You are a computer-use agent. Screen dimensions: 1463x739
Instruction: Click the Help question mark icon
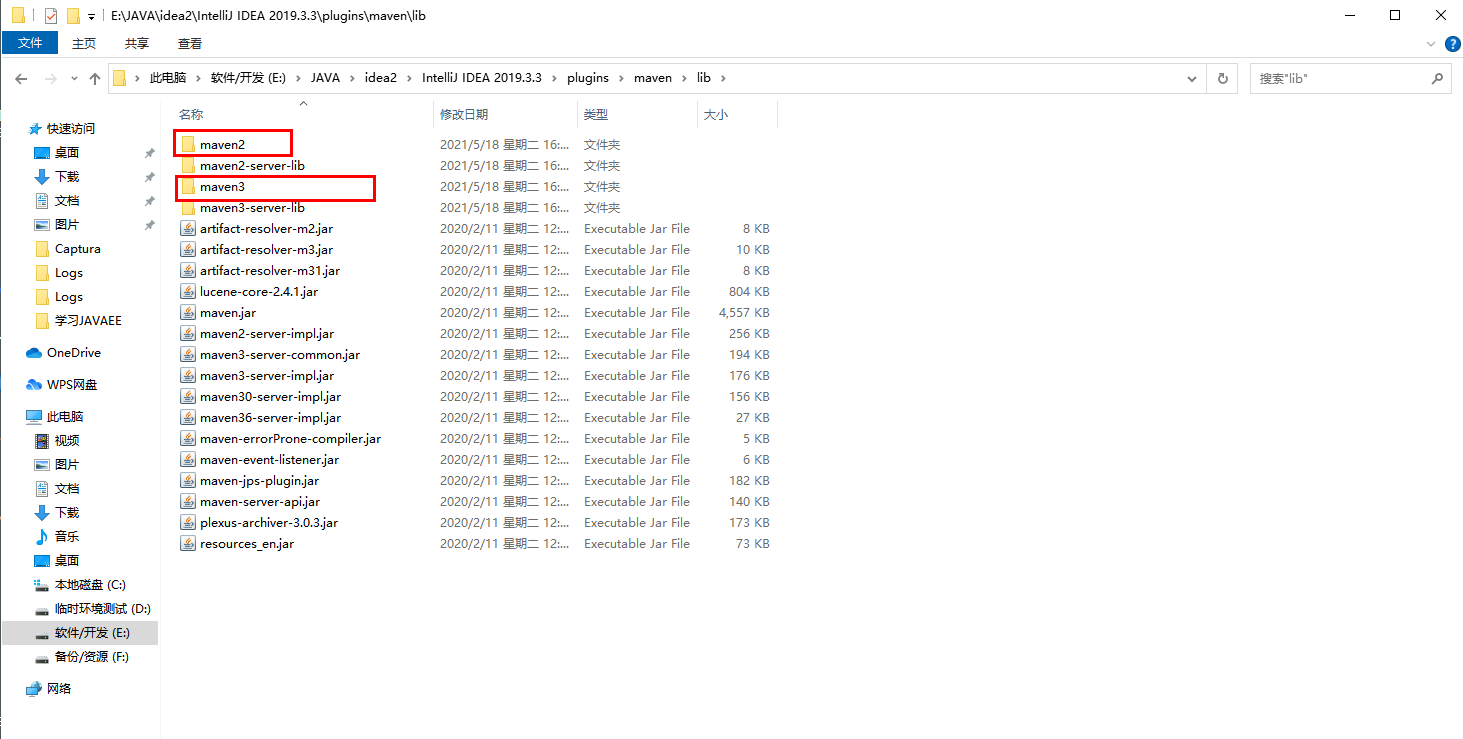tap(1452, 43)
